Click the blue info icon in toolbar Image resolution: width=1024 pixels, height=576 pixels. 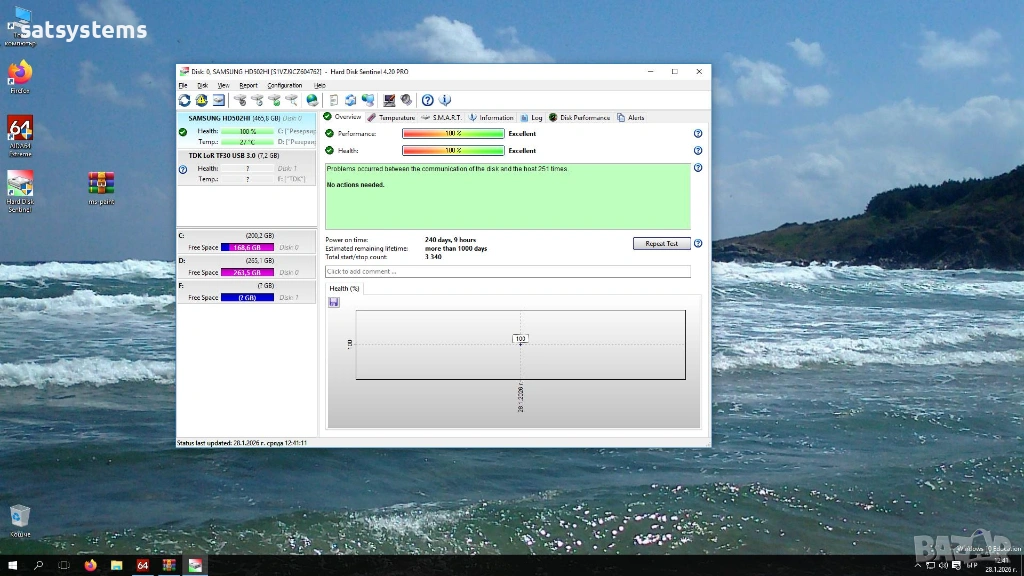(x=445, y=100)
